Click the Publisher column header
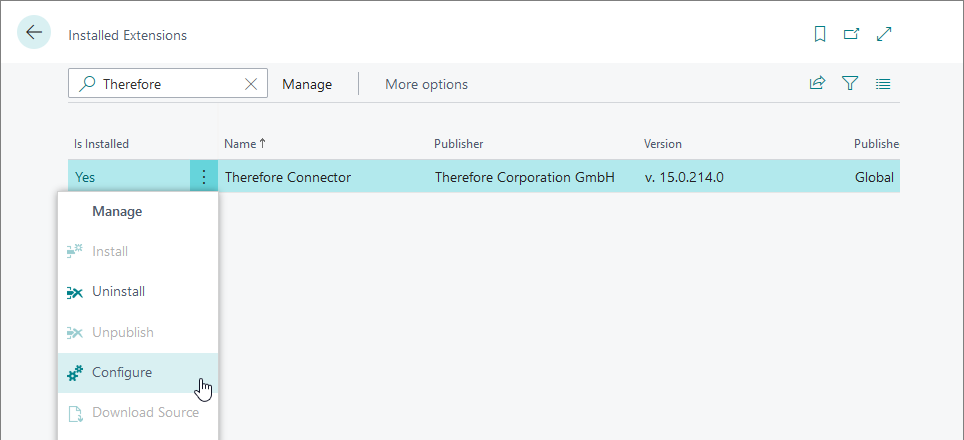 [x=458, y=144]
